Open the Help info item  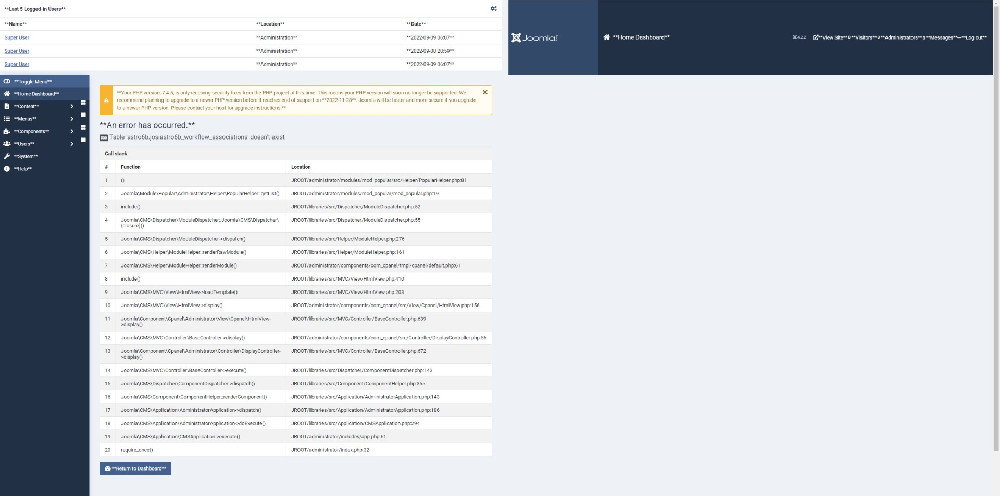click(22, 169)
